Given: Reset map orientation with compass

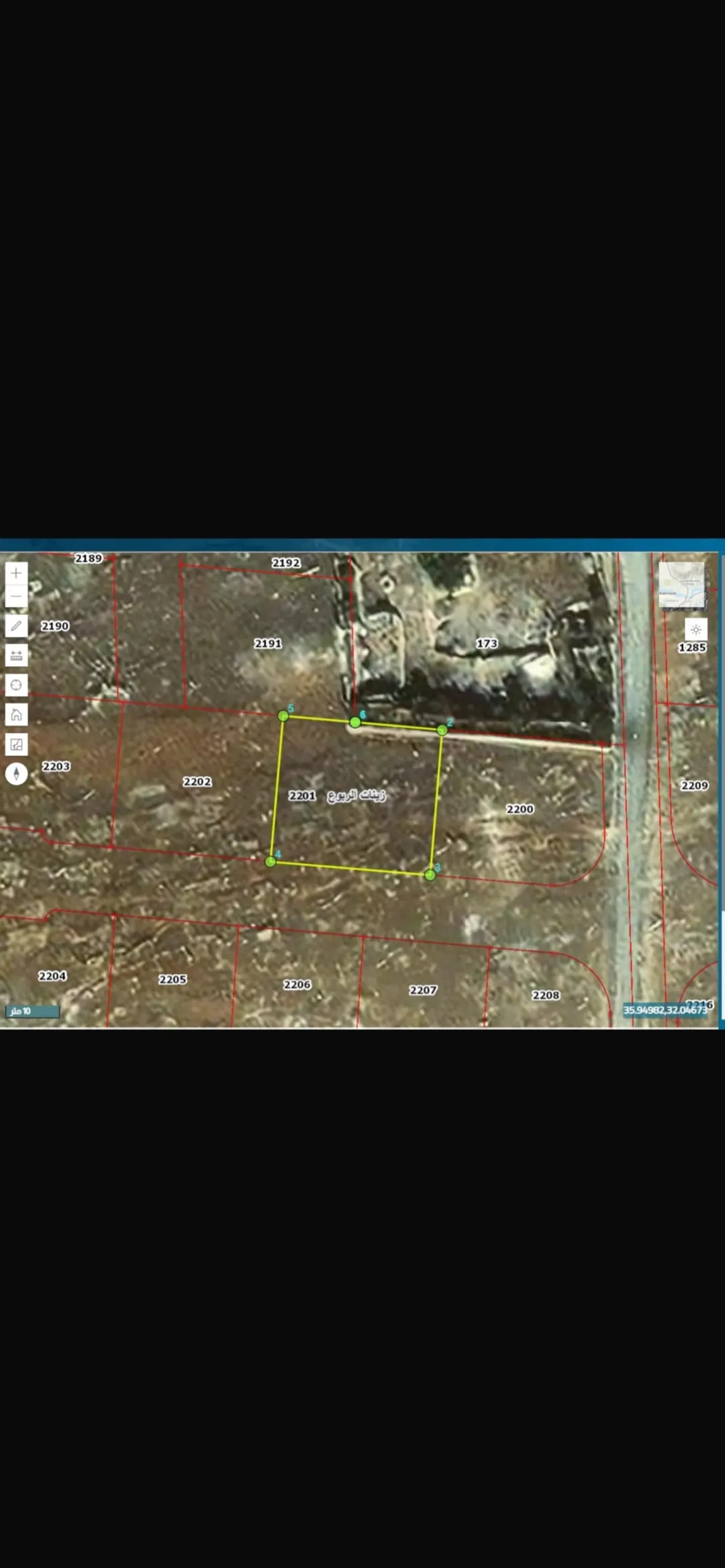Looking at the screenshot, I should click(x=16, y=774).
